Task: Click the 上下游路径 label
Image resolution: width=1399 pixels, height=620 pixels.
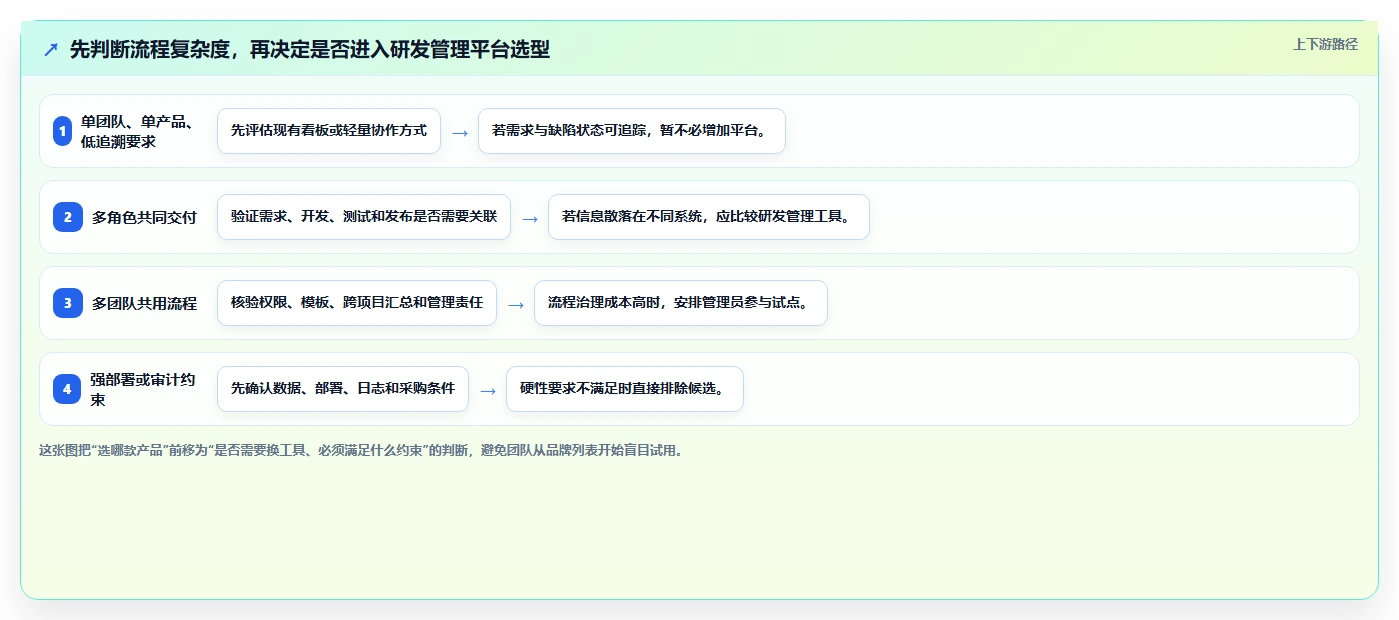Action: [1325, 44]
